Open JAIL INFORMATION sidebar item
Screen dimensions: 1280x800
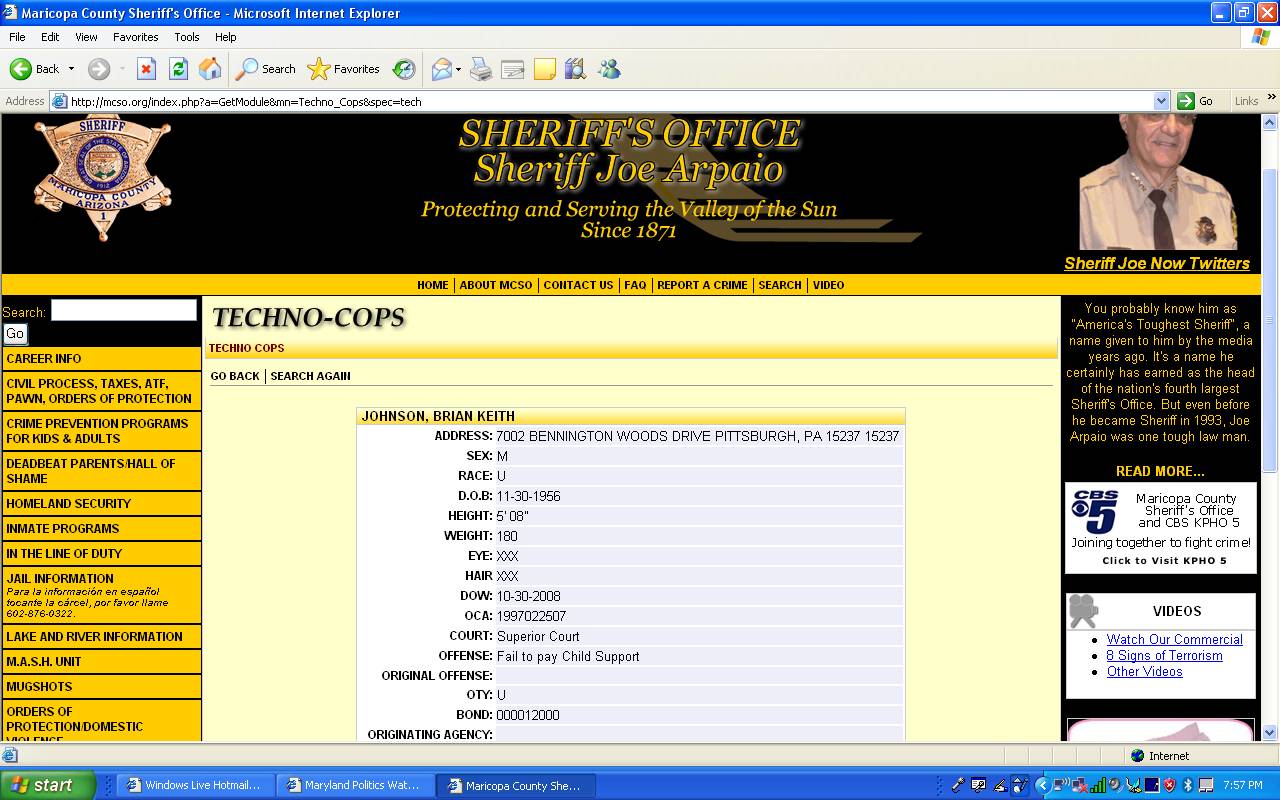[102, 595]
